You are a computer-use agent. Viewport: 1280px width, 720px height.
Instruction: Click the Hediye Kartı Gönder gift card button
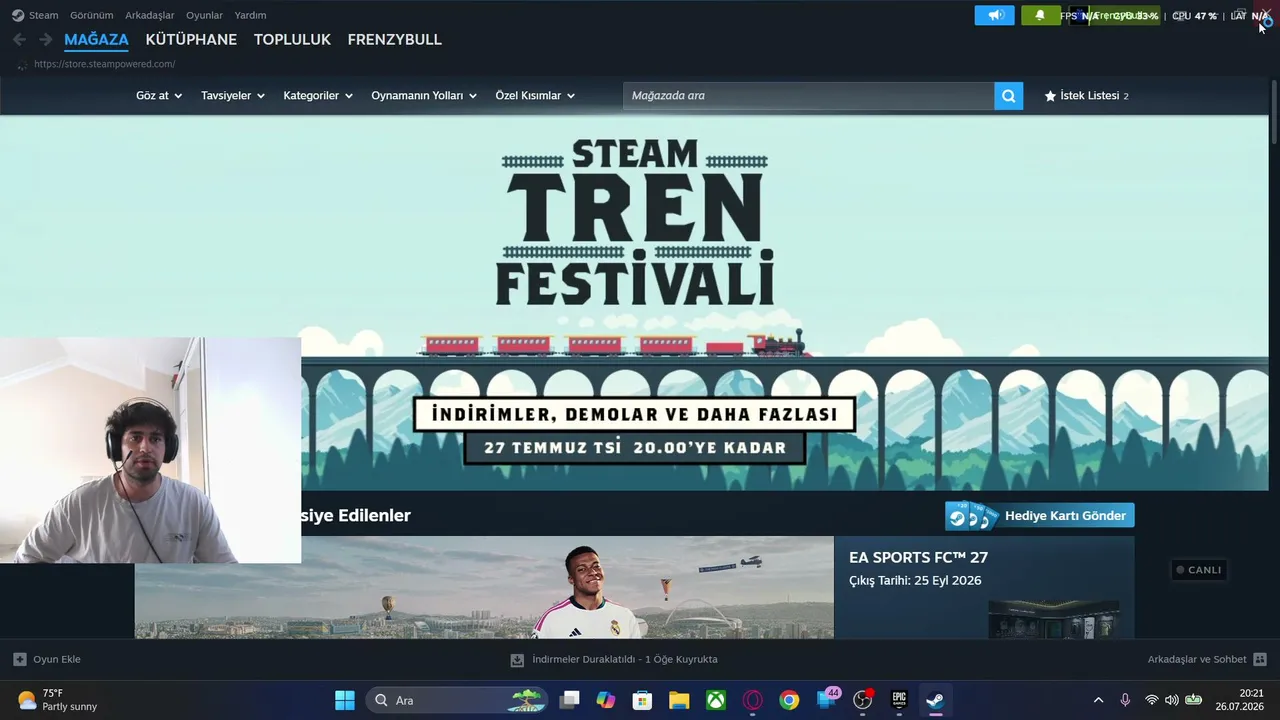[x=1040, y=516]
